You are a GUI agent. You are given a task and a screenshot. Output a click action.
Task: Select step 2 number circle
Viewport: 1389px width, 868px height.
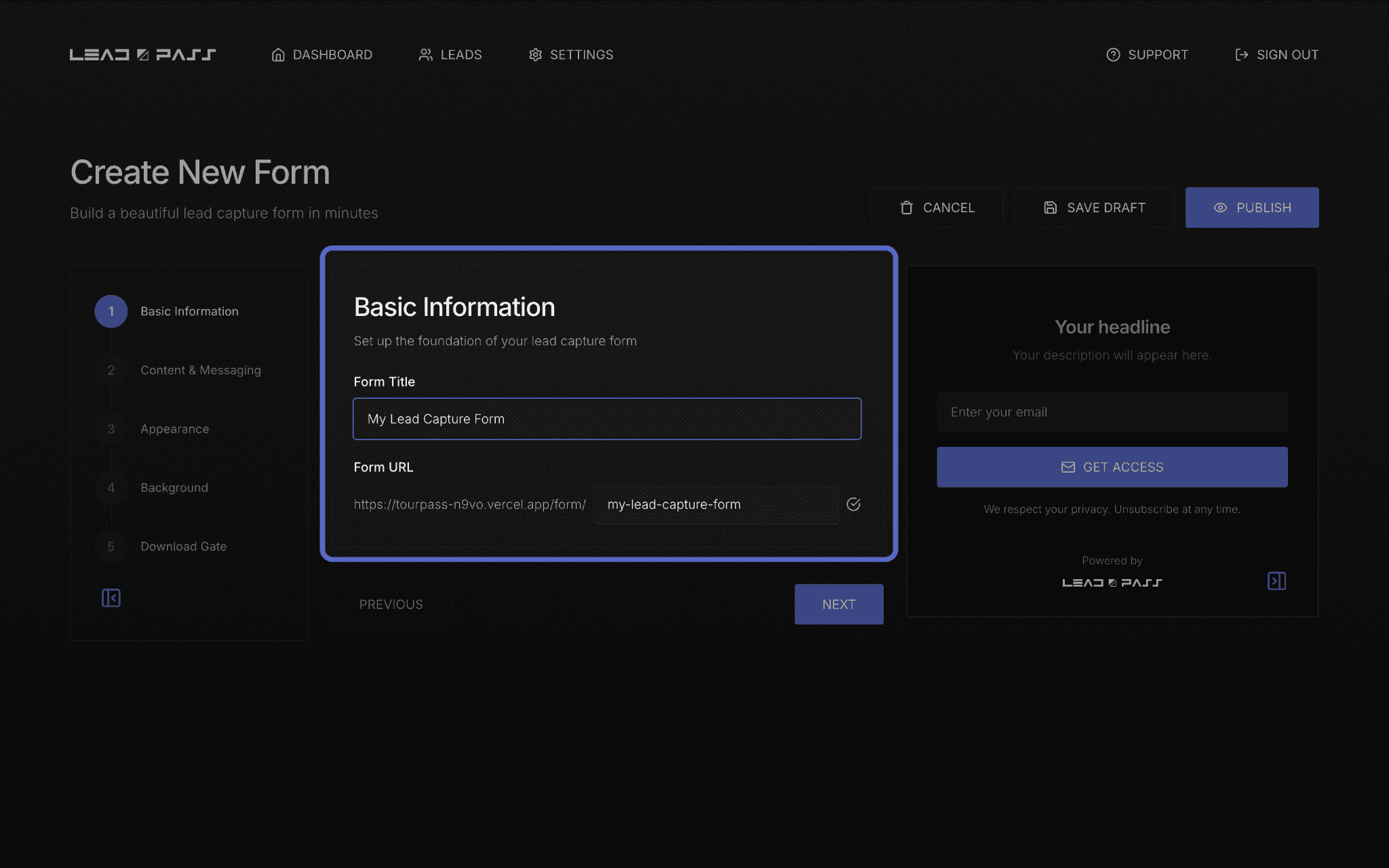click(x=111, y=370)
